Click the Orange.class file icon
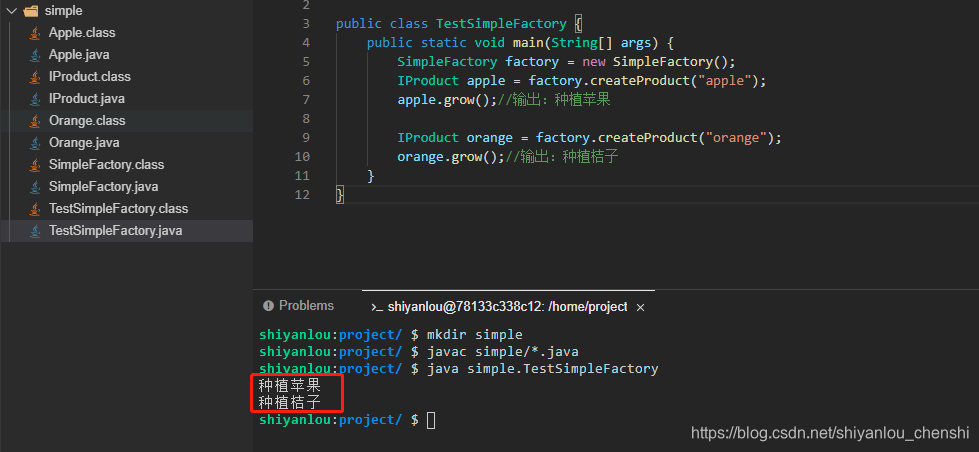 (35, 120)
